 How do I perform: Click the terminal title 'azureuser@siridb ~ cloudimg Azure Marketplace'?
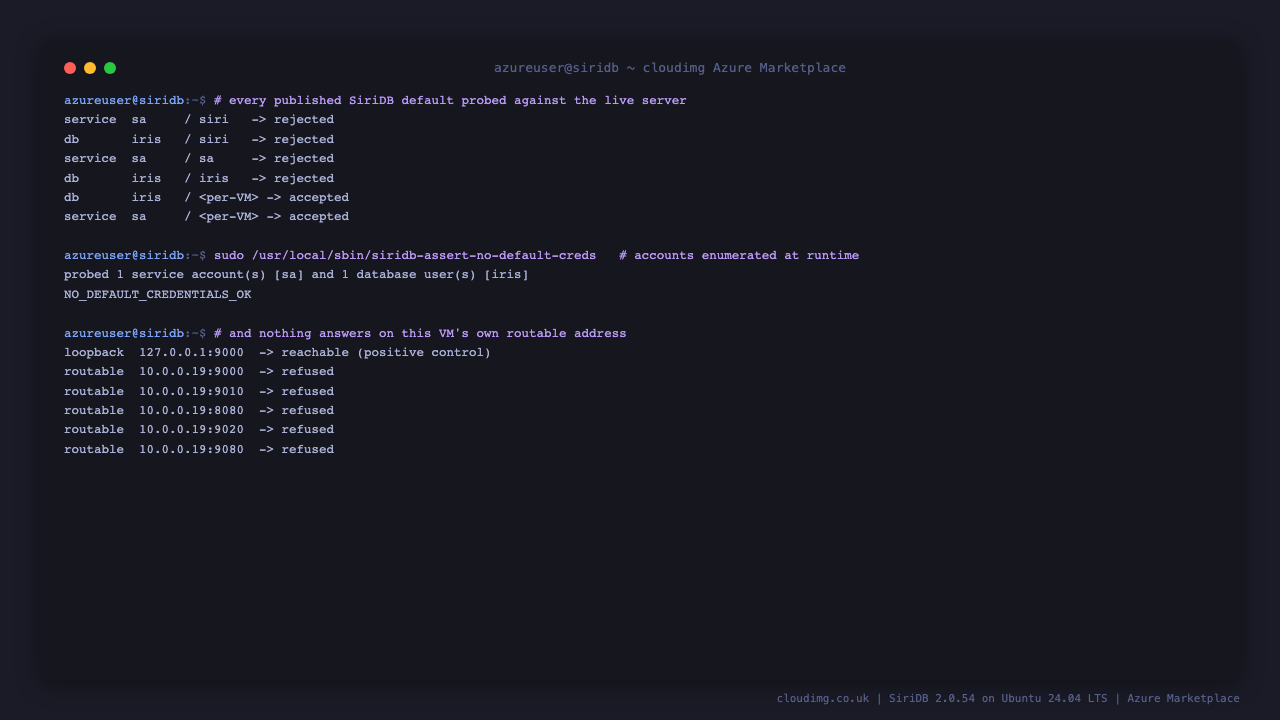click(x=670, y=68)
